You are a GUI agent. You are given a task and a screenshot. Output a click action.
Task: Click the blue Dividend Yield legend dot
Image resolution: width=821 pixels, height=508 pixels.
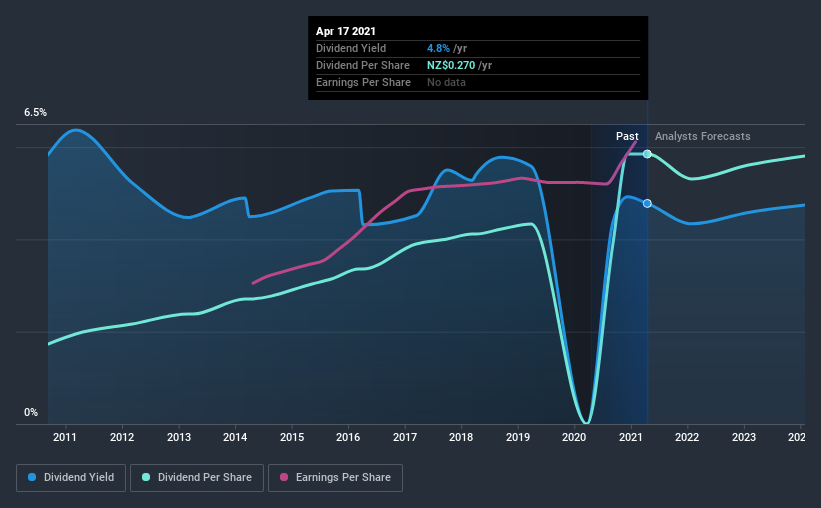coord(32,477)
